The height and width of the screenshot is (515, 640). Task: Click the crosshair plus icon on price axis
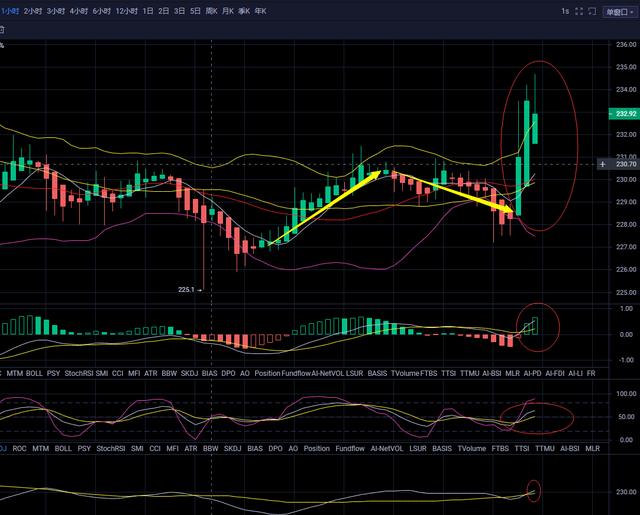coord(601,164)
